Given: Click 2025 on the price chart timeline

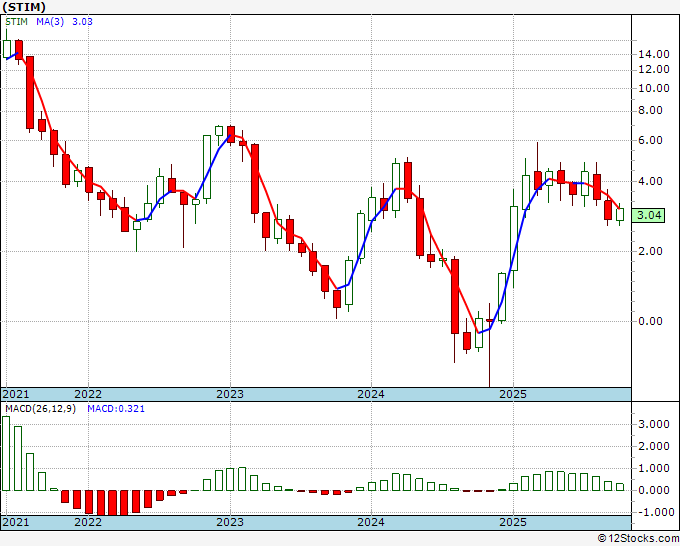Looking at the screenshot, I should pos(513,394).
